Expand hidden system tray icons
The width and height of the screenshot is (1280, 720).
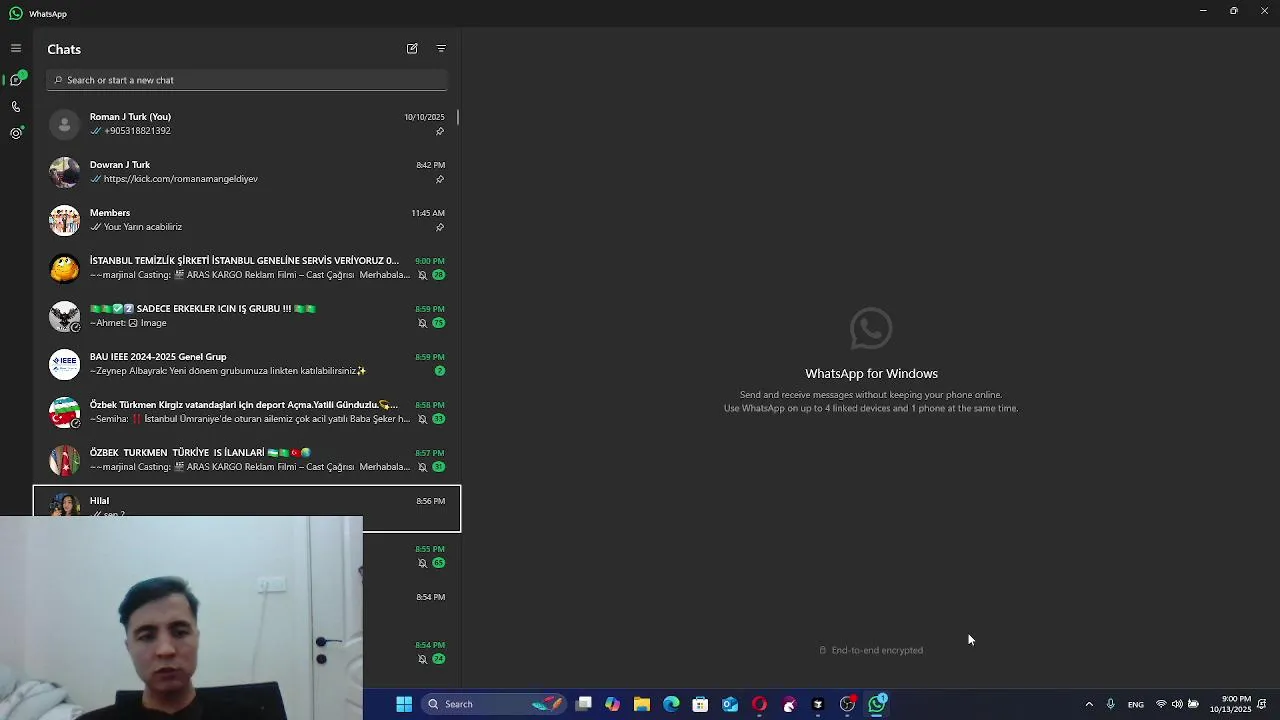[1089, 704]
